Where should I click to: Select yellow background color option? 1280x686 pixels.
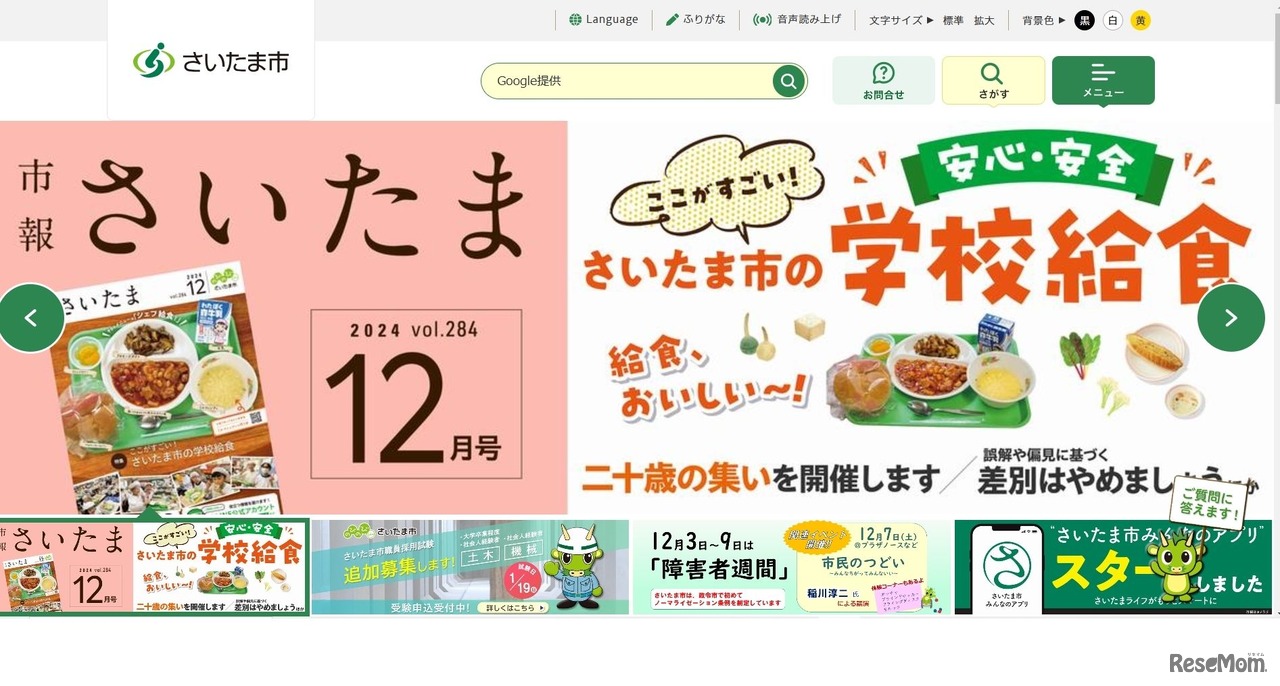coord(1141,20)
